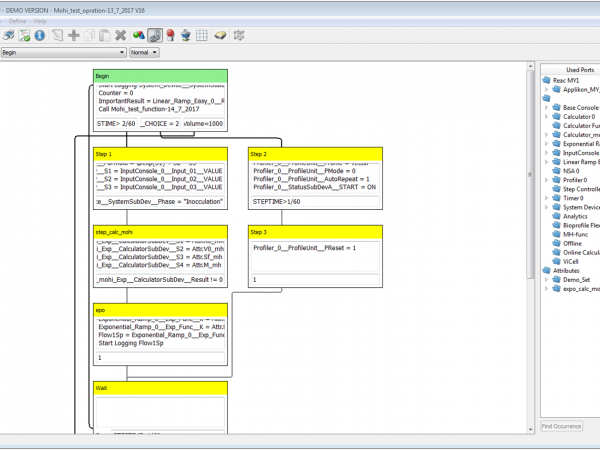Click 'Start Logging Flow1Sp' line in epo
Viewport: 600px width, 450px height.
pos(131,343)
